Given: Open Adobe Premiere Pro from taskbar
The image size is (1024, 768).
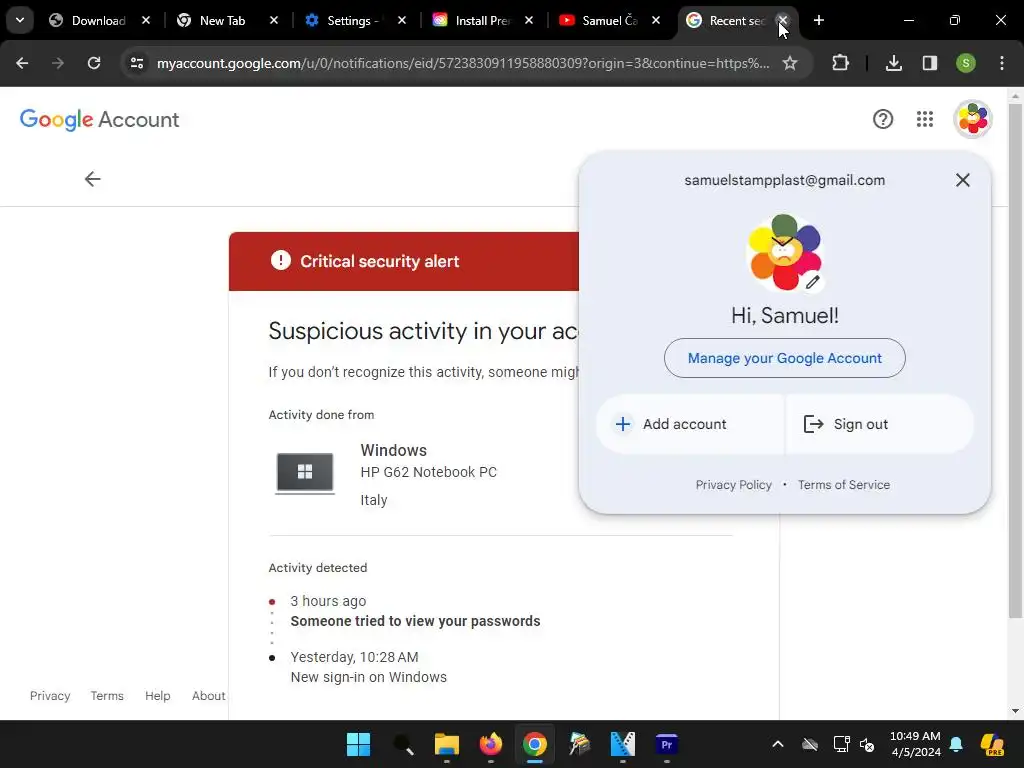Looking at the screenshot, I should [x=666, y=744].
